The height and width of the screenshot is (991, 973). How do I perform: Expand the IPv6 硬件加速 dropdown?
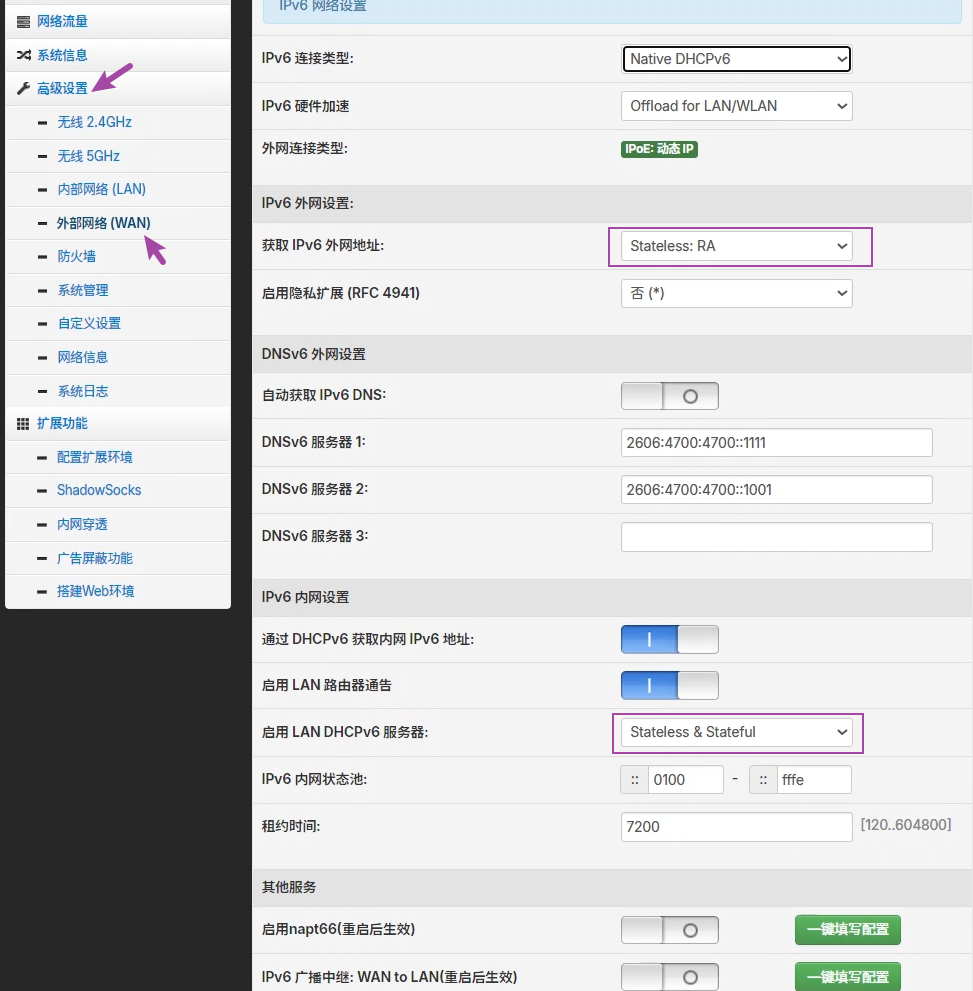(x=737, y=106)
